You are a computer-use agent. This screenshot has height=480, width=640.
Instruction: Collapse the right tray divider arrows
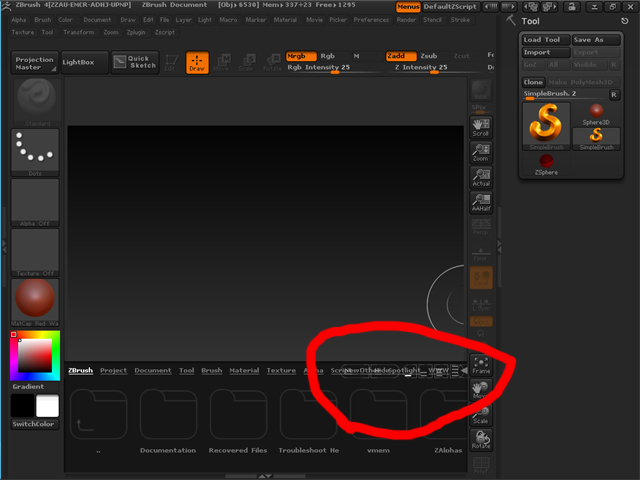point(499,246)
